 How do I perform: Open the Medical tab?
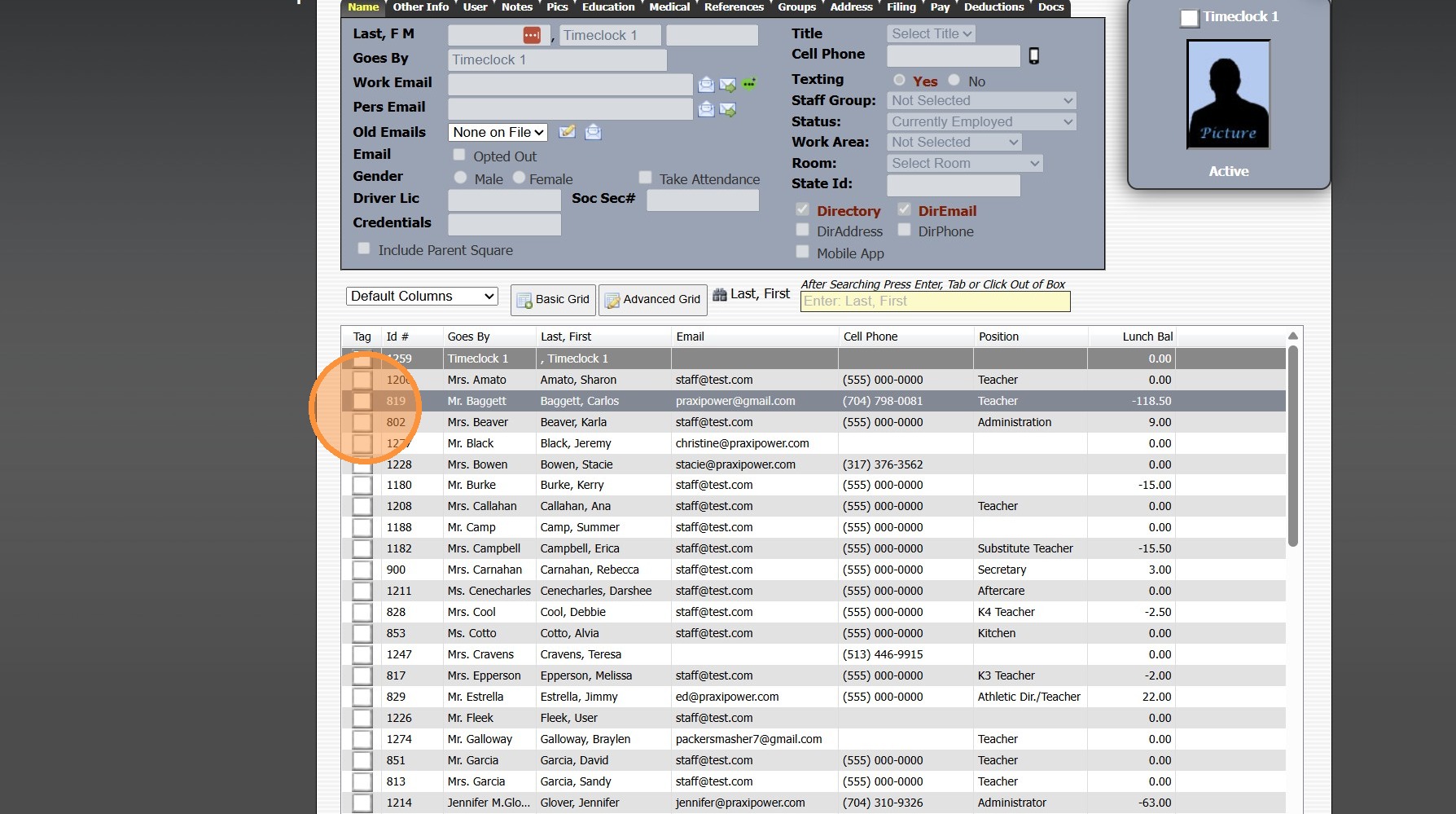[669, 7]
